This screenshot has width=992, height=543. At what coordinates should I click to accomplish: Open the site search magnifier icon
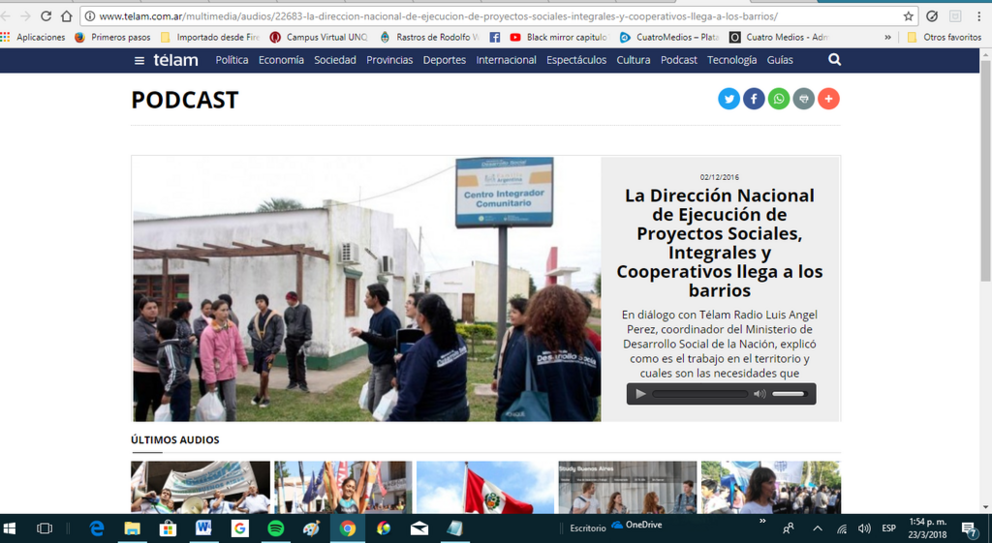click(x=834, y=59)
